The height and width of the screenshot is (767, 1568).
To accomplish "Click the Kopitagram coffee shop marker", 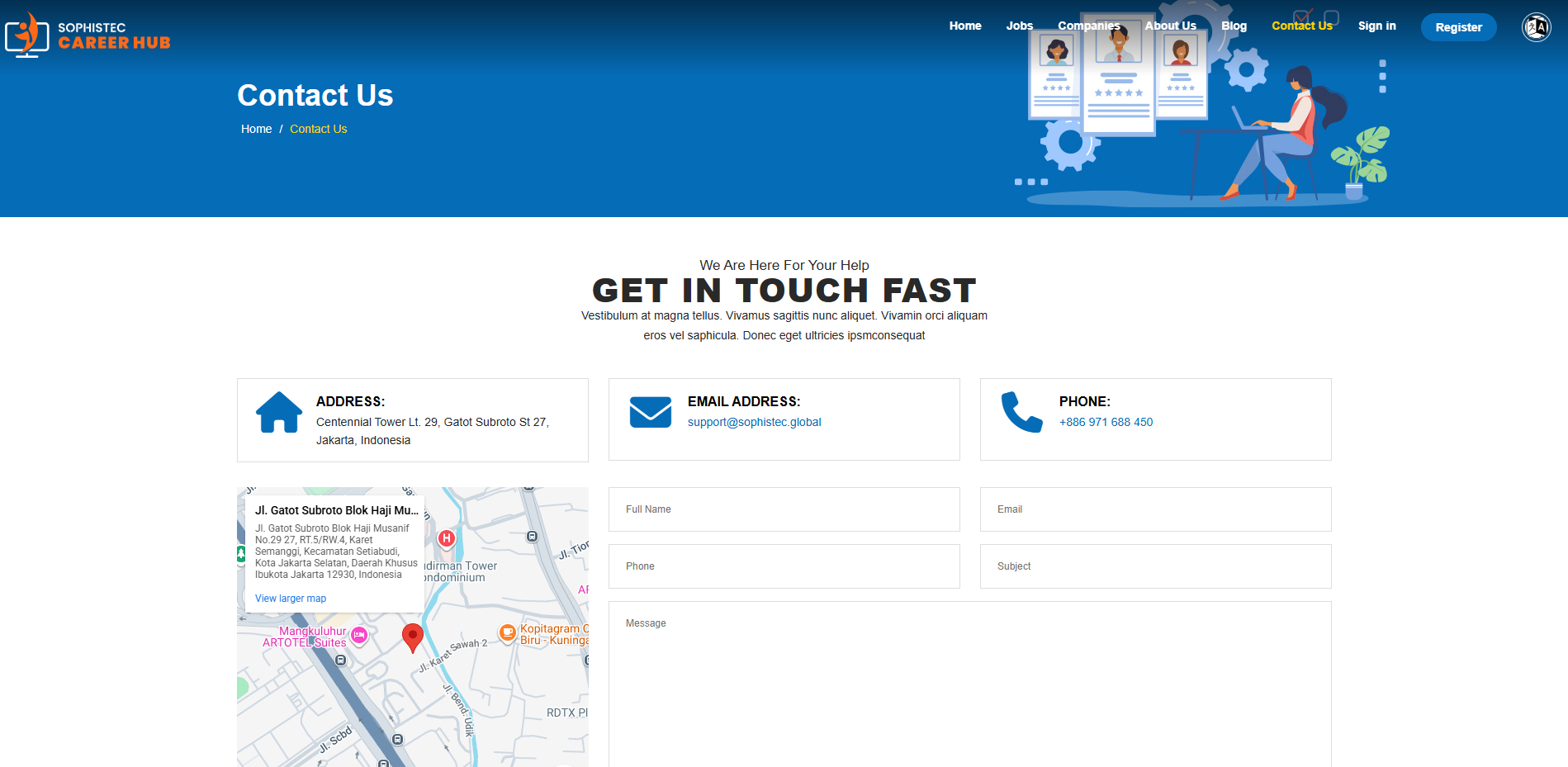I will click(507, 633).
